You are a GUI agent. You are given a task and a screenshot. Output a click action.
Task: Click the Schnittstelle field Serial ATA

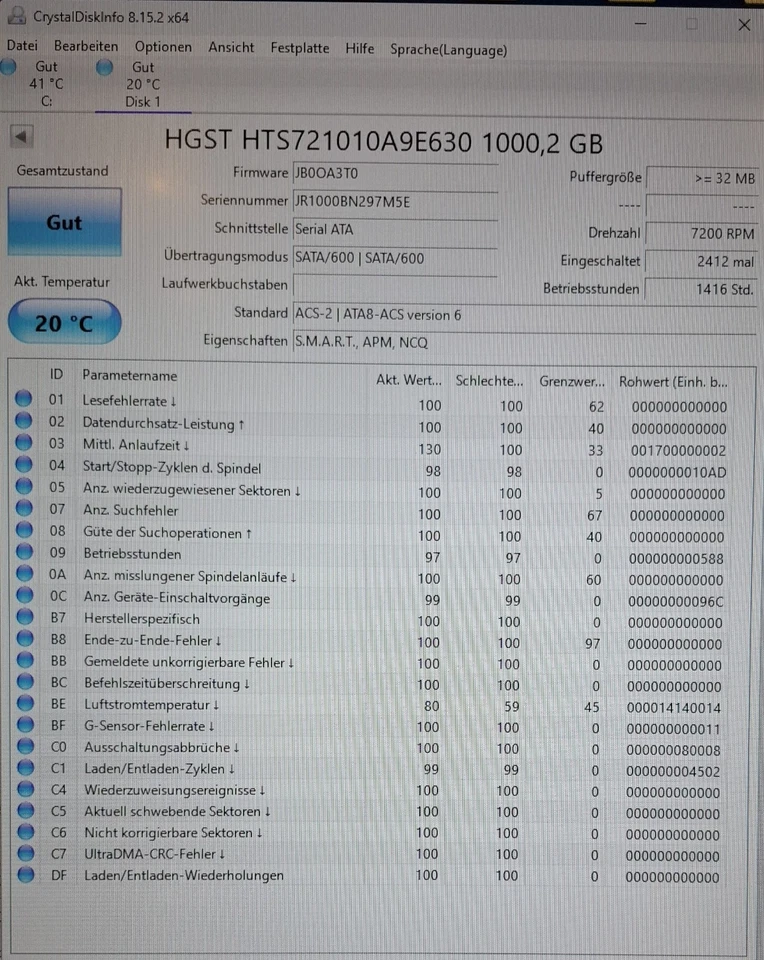click(395, 230)
